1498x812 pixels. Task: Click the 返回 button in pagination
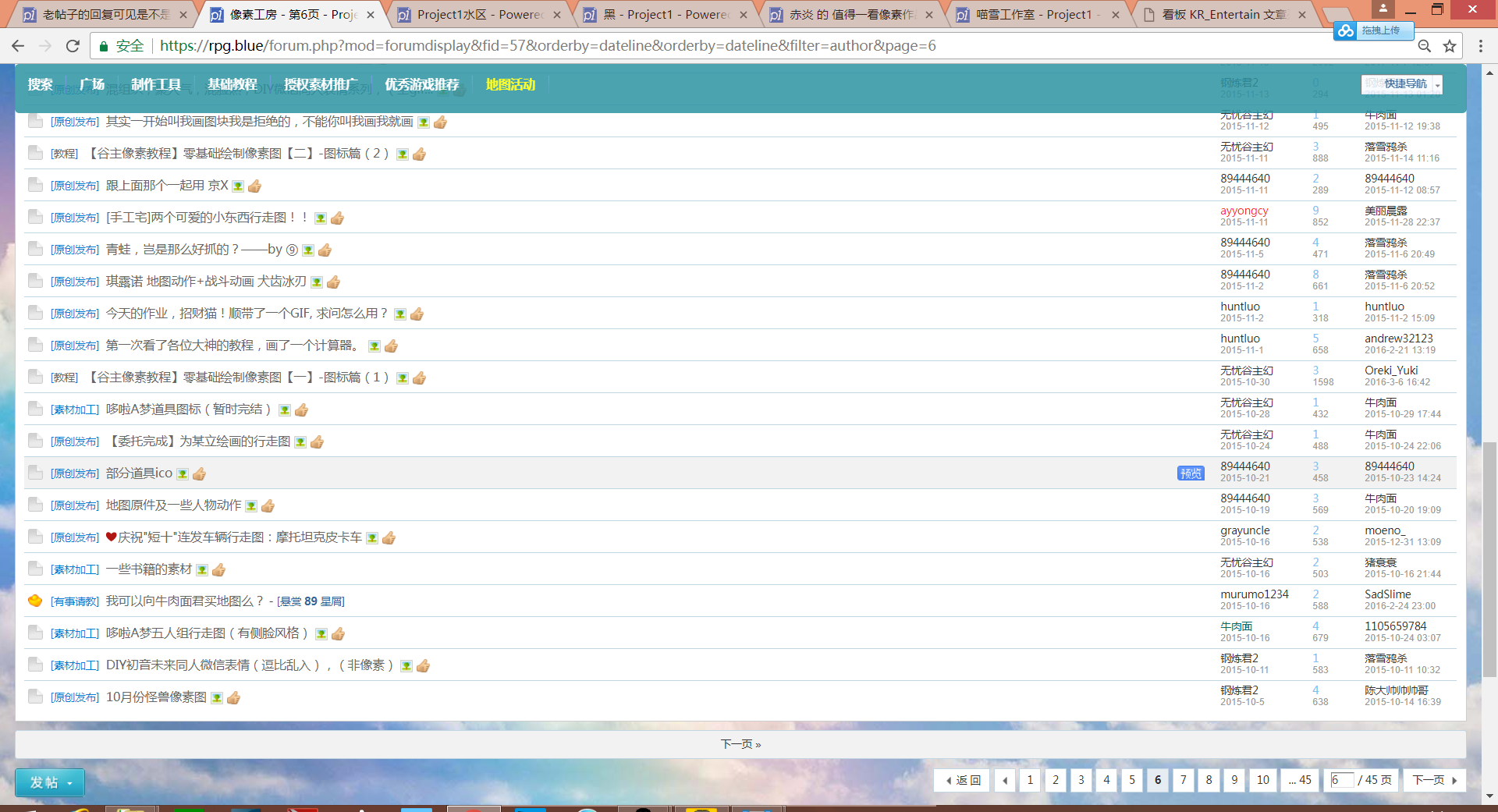tap(962, 780)
